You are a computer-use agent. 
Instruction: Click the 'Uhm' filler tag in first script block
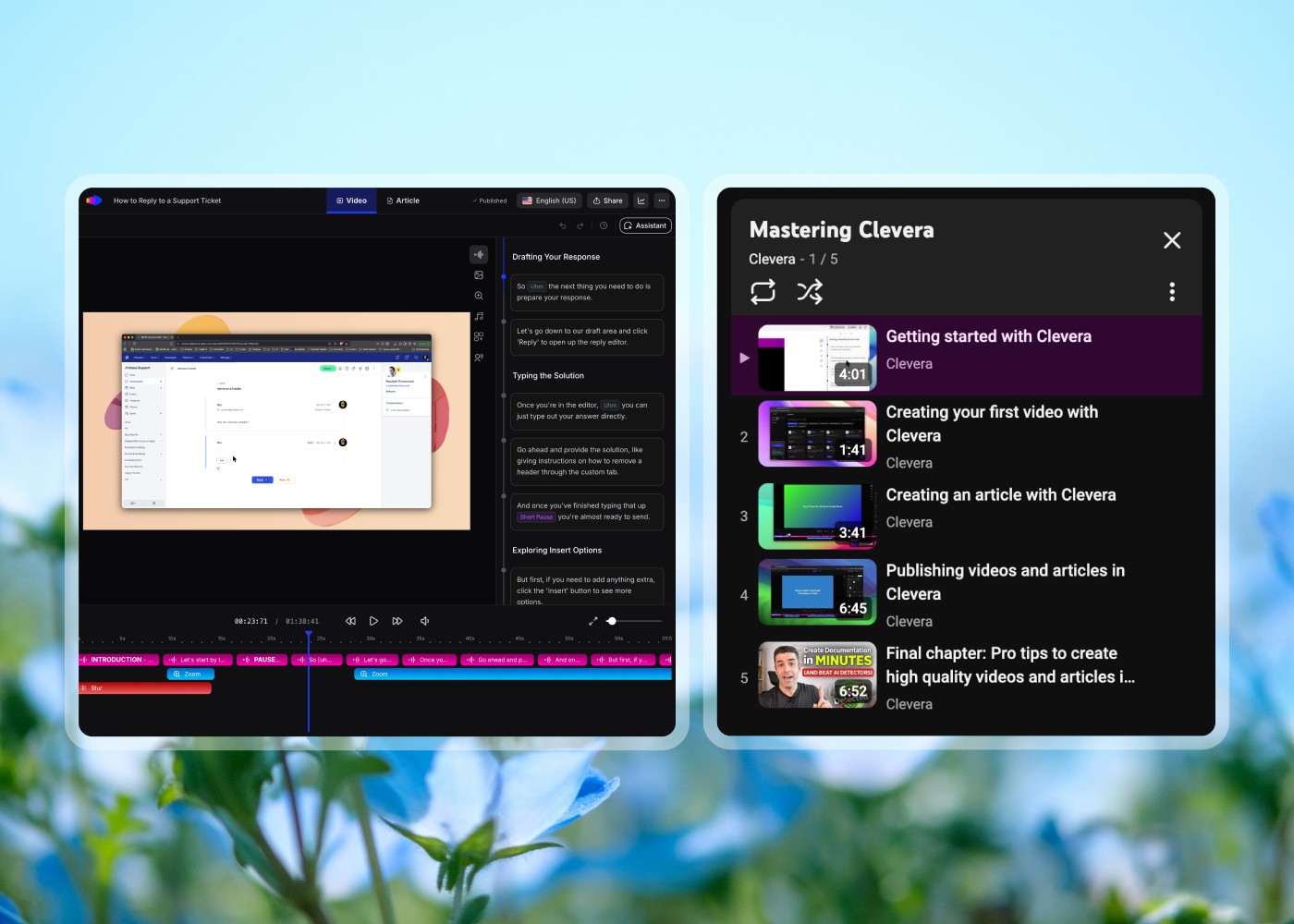point(537,286)
